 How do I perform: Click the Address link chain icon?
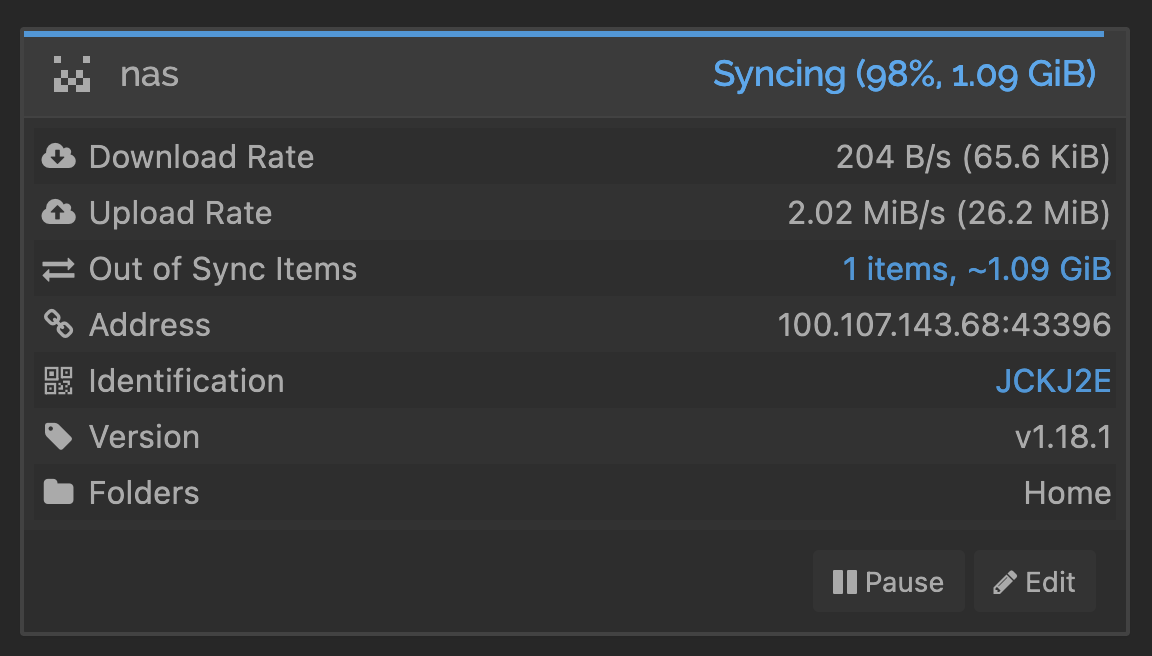58,325
